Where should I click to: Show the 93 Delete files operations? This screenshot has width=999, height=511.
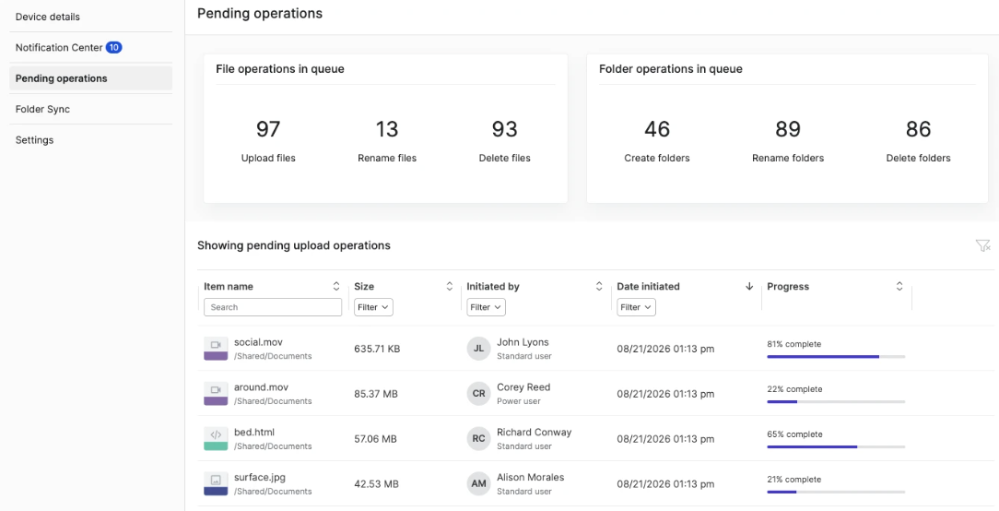pos(505,141)
